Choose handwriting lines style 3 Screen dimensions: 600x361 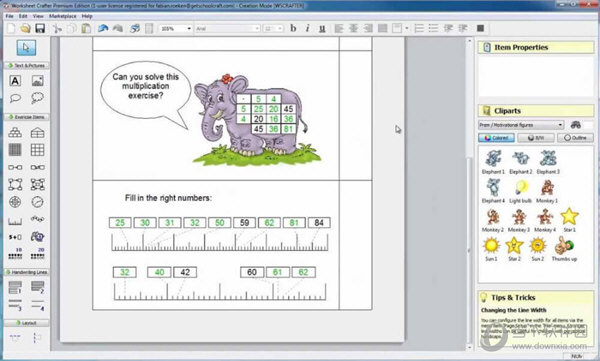(15, 305)
